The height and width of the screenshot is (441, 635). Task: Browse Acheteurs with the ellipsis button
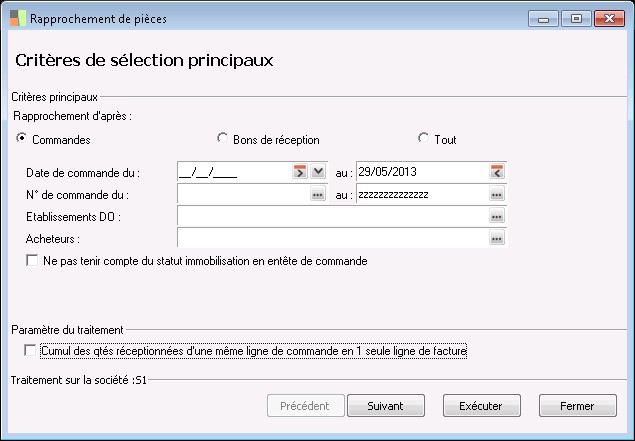coord(497,238)
